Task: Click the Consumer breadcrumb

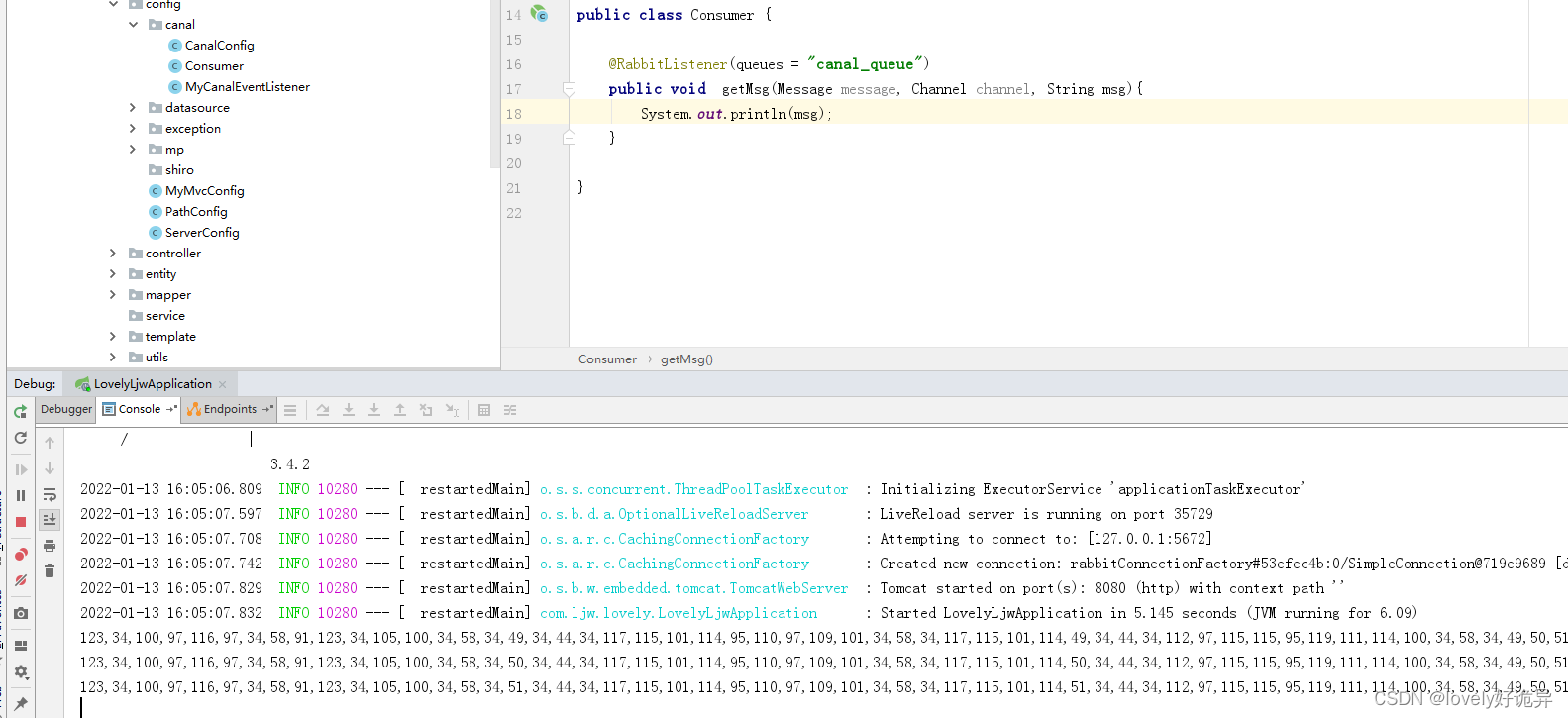Action: (x=607, y=359)
